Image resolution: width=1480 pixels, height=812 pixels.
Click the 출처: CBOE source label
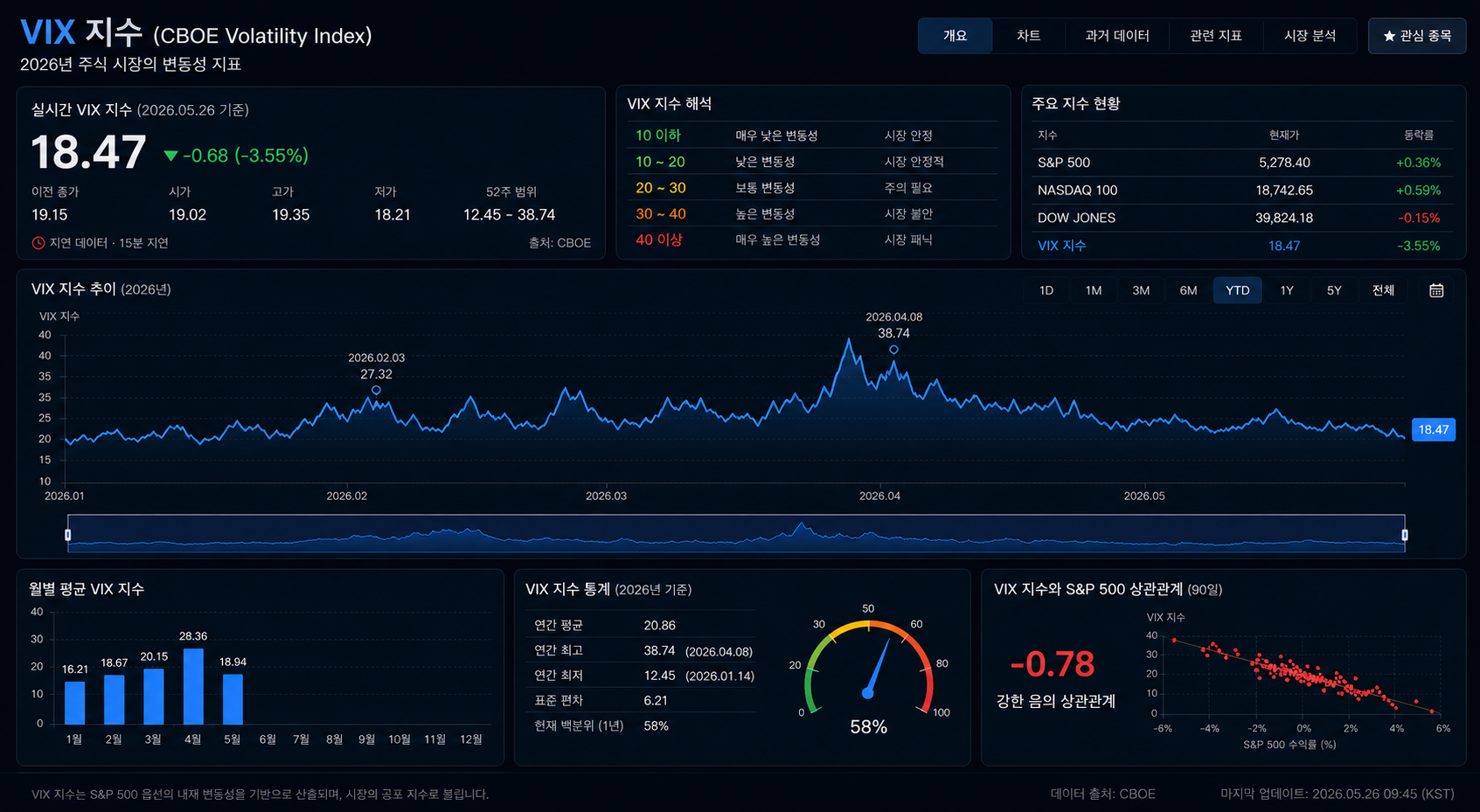(559, 243)
